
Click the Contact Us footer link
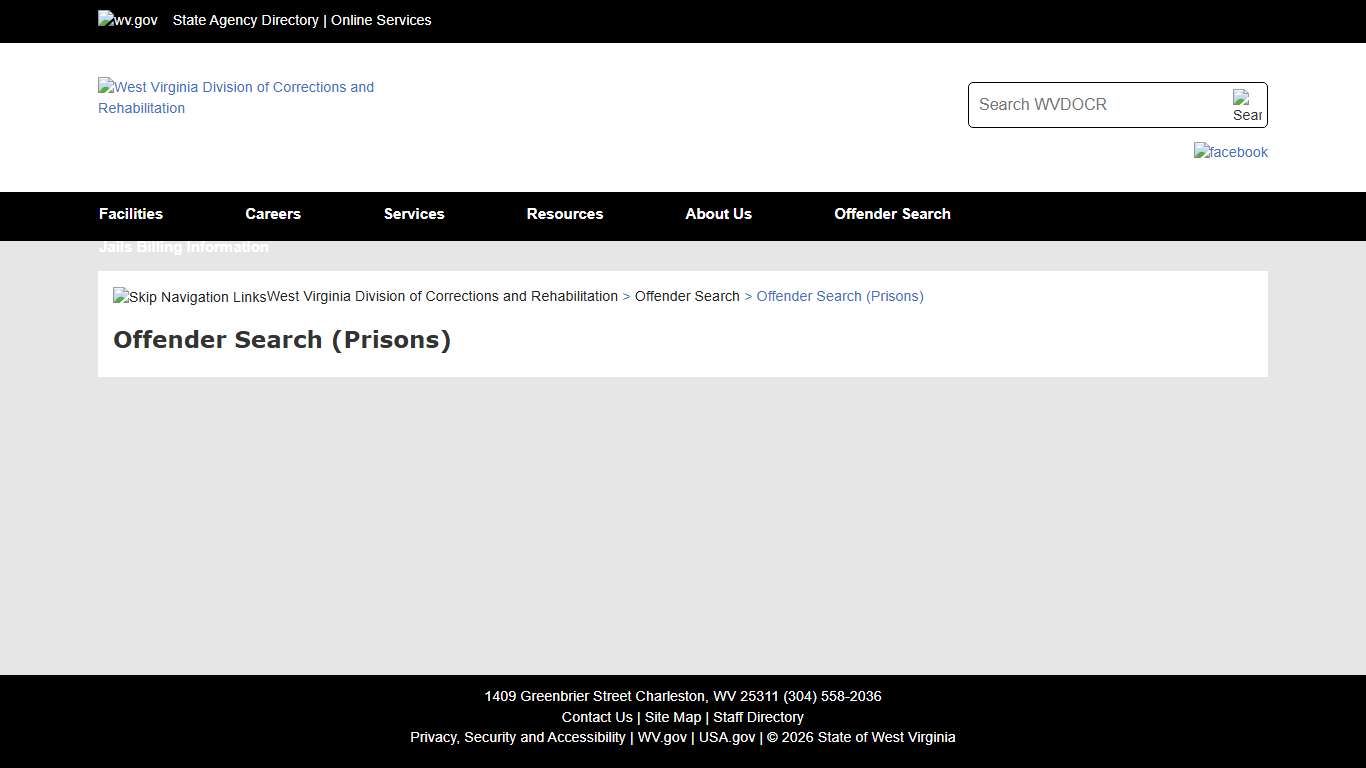click(597, 717)
